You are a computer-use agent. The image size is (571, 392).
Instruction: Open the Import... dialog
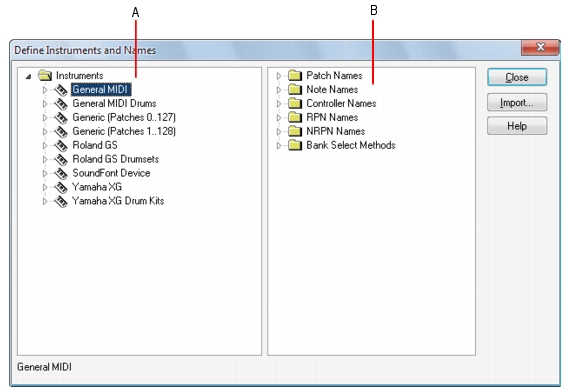pos(517,102)
